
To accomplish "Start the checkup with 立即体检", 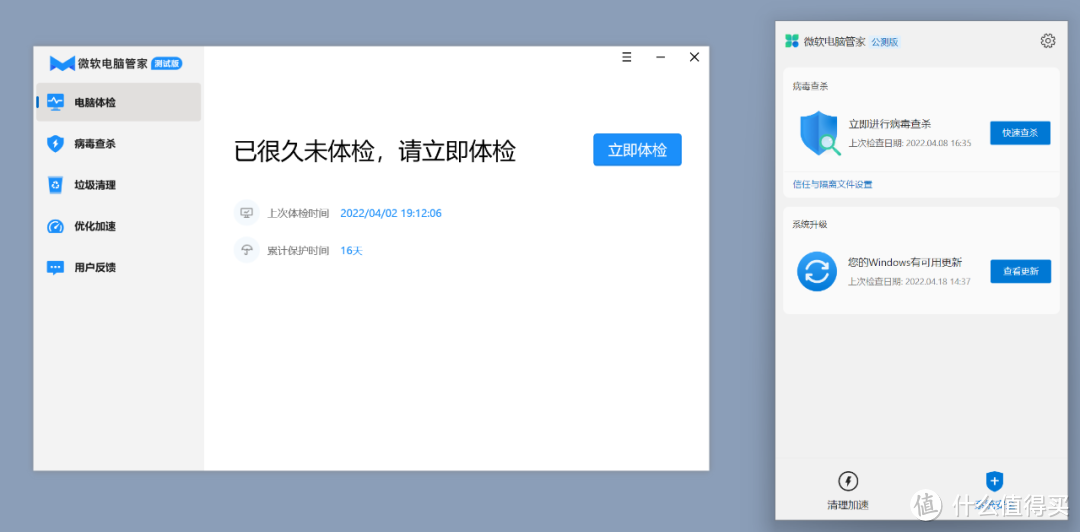I will 637,150.
